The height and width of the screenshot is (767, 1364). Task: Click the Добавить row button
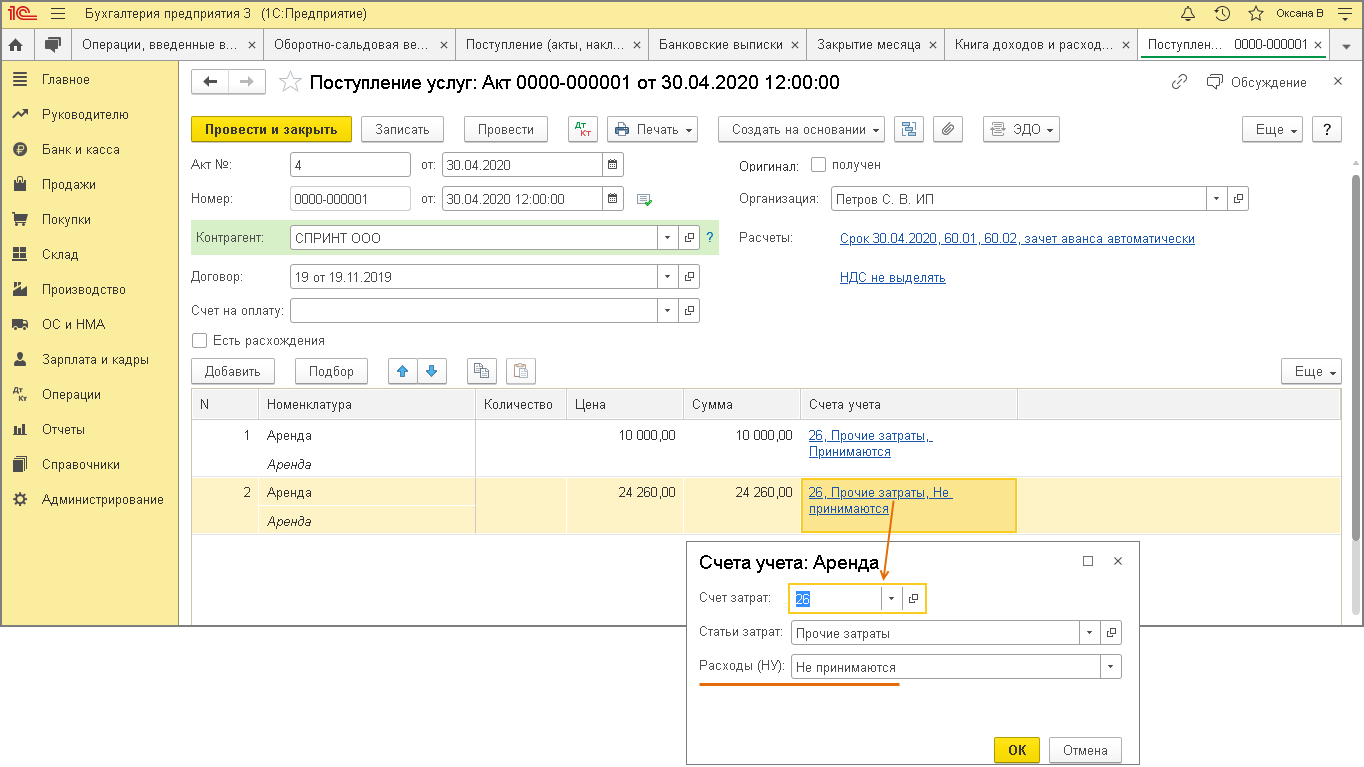pos(232,371)
